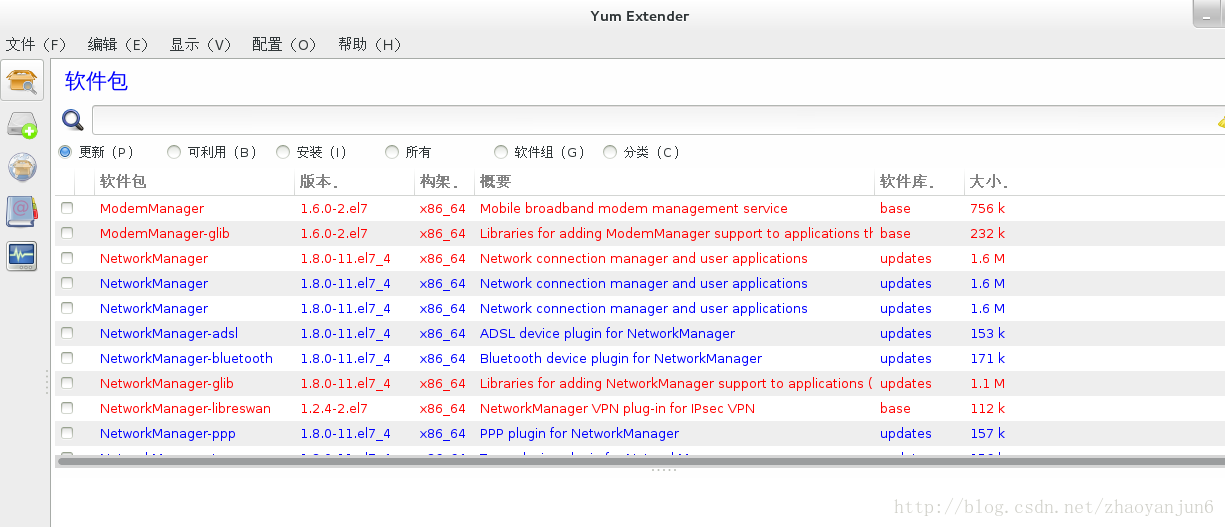
Task: Open the output view (monitor icon)
Action: [x=22, y=255]
